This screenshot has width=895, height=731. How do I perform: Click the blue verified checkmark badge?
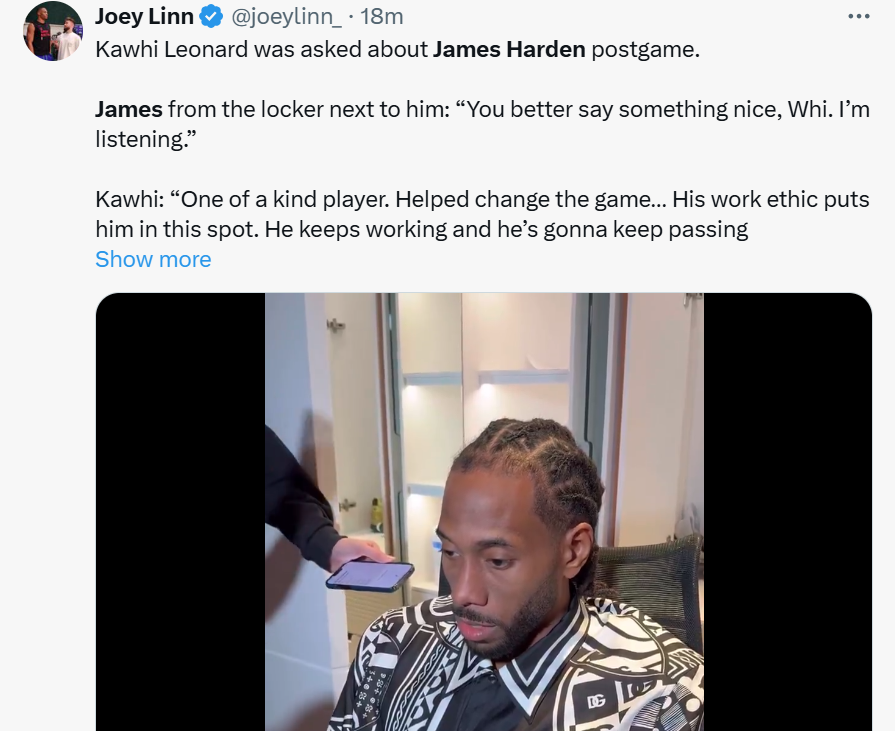(212, 17)
